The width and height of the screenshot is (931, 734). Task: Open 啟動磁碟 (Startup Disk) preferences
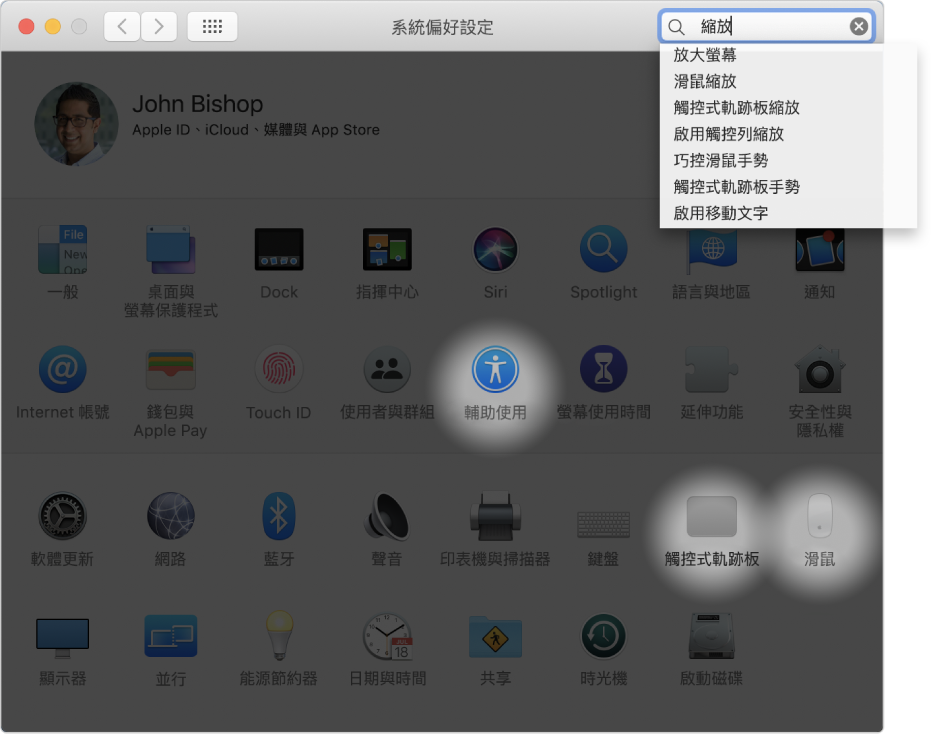(x=711, y=636)
